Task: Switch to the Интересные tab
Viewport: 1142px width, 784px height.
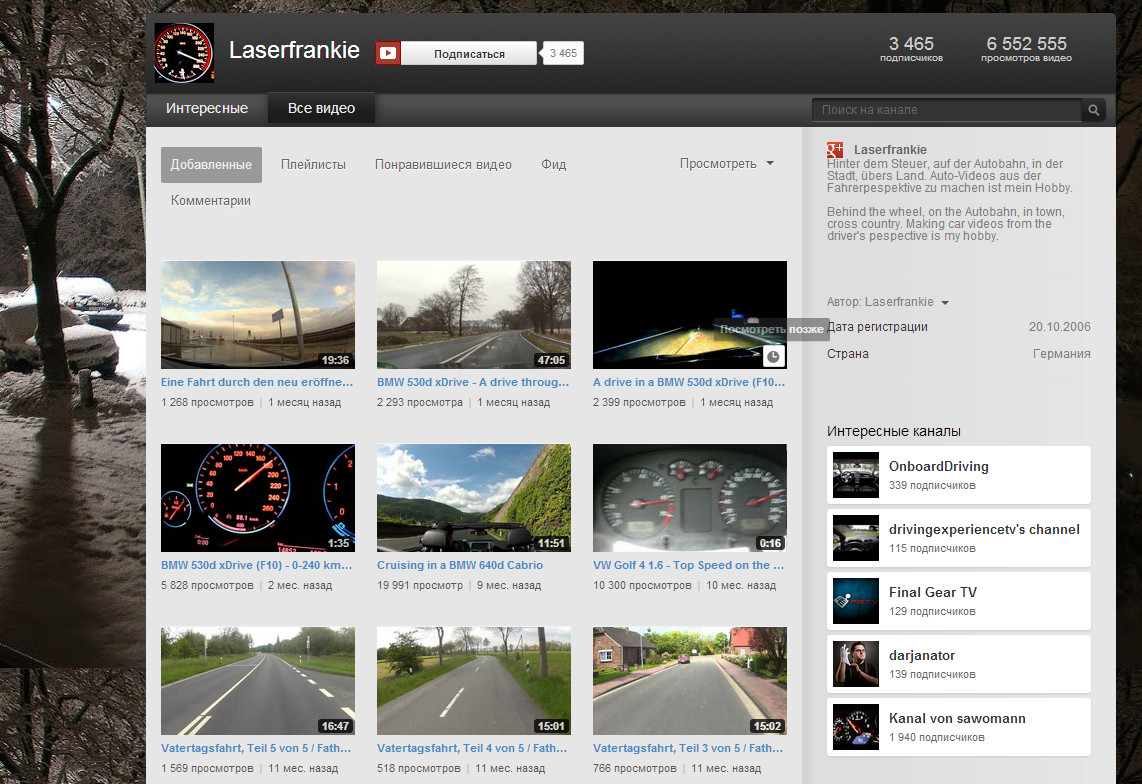Action: click(207, 108)
